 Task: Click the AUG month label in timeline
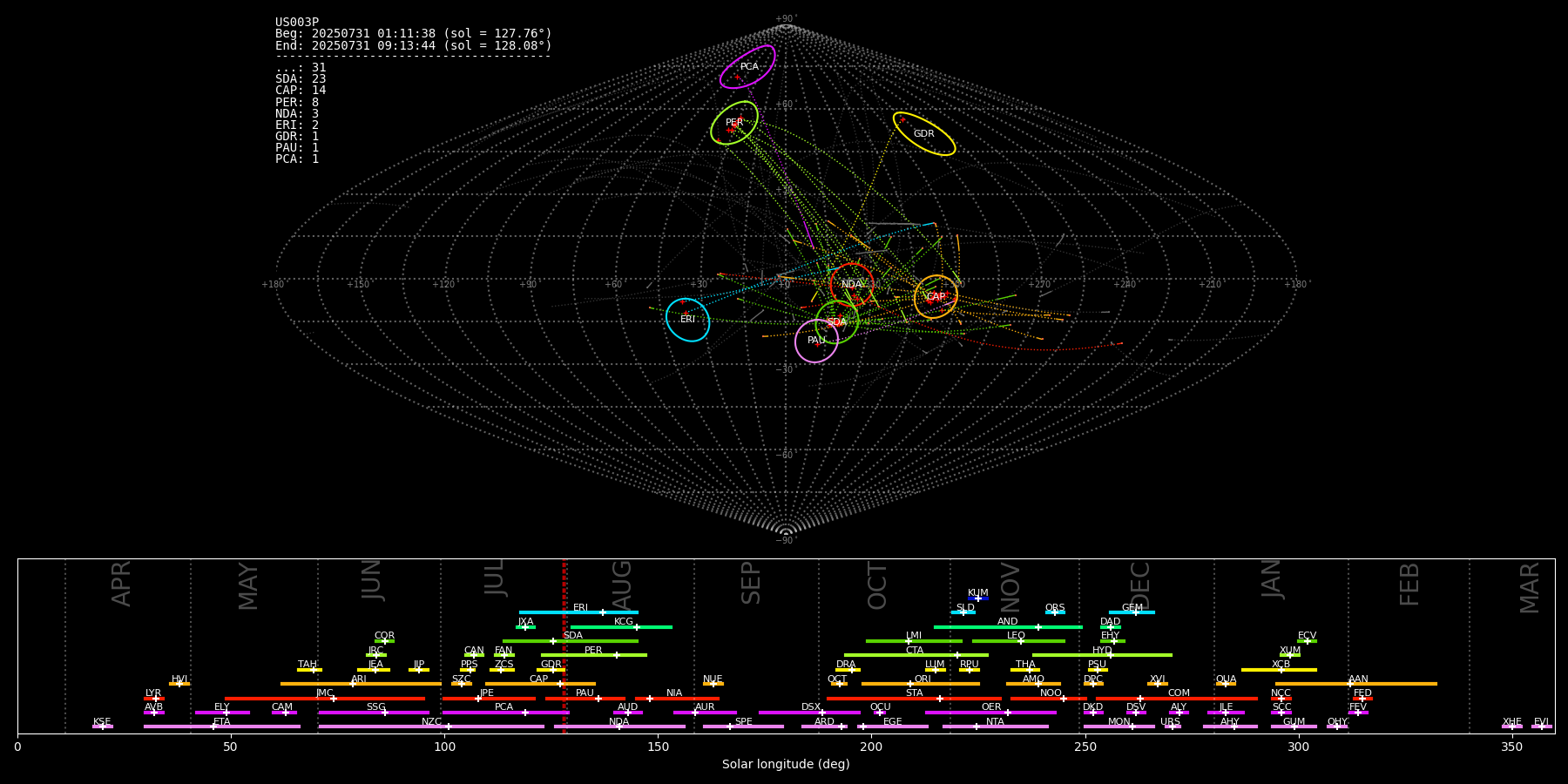pos(622,584)
